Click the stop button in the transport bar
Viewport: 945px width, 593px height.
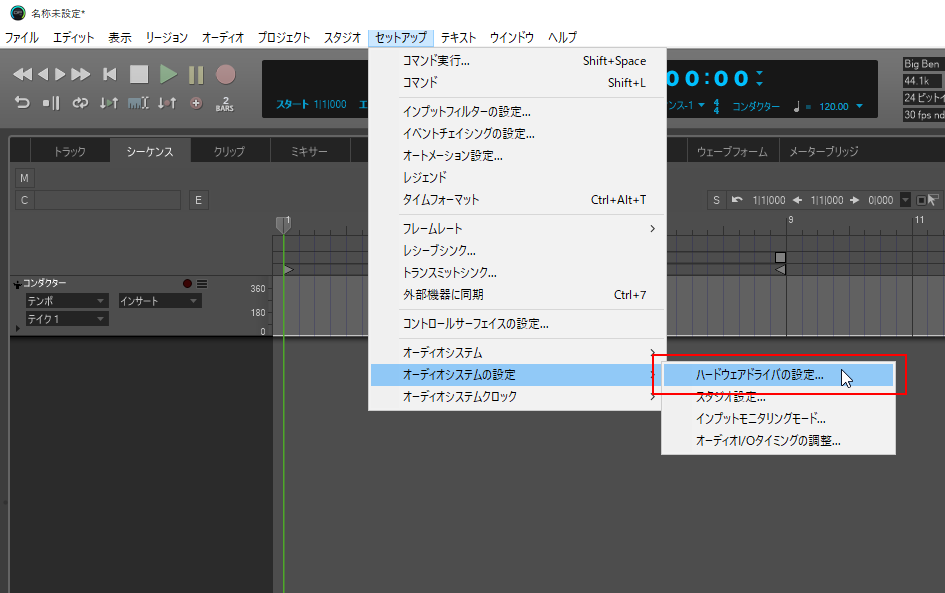(138, 73)
